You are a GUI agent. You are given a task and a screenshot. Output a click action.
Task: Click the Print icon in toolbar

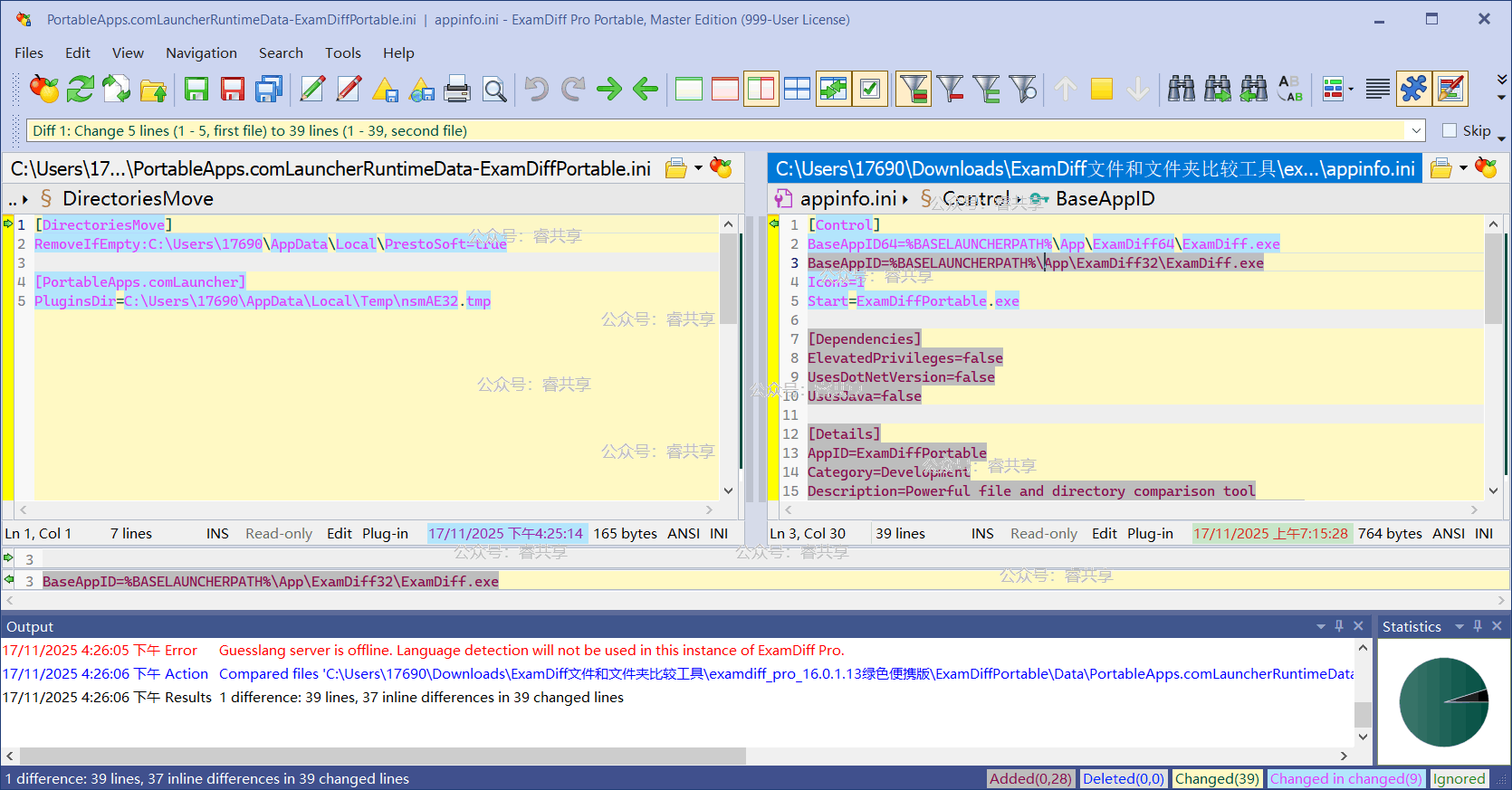click(457, 89)
